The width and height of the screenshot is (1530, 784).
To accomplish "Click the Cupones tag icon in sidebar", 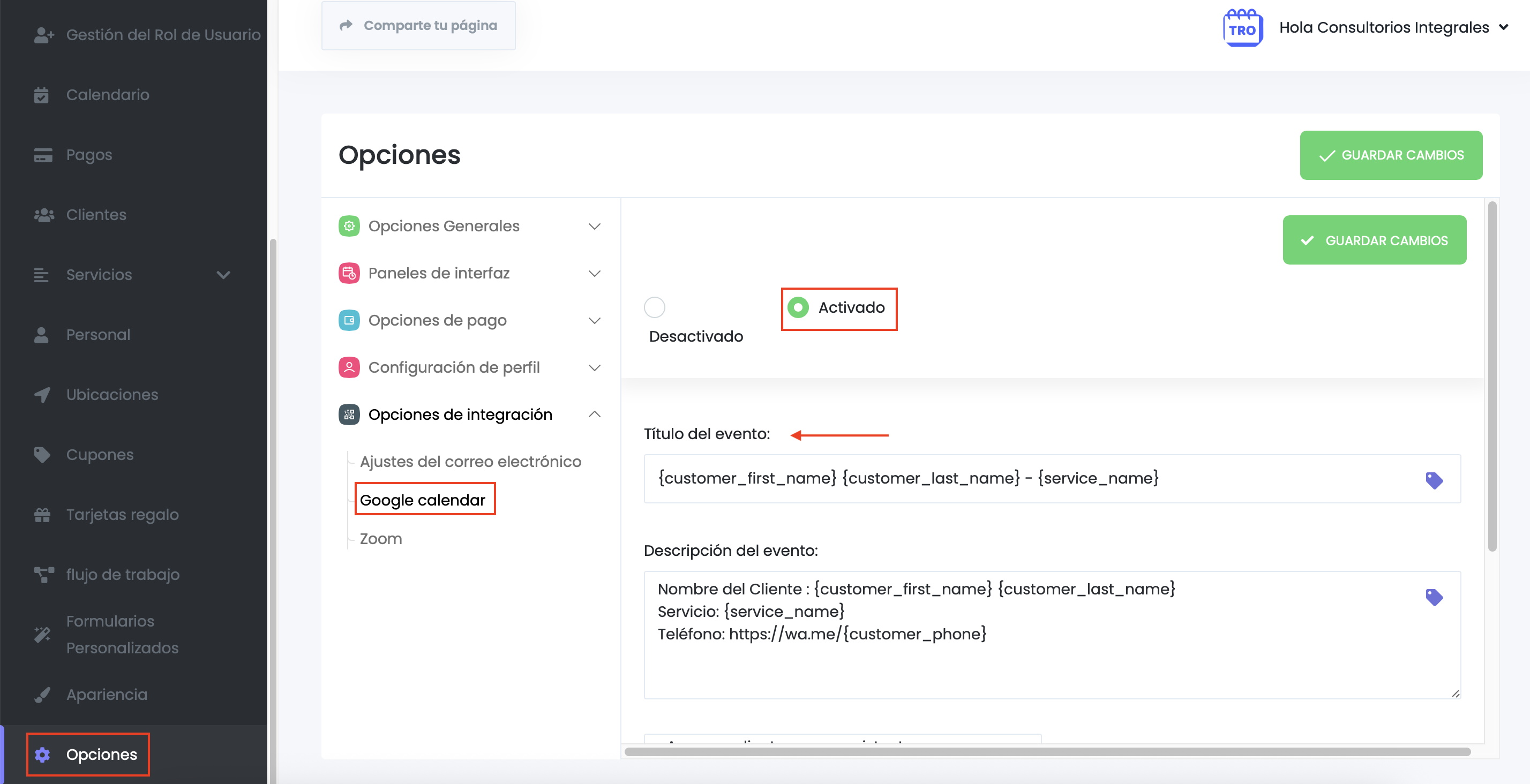I will (42, 455).
